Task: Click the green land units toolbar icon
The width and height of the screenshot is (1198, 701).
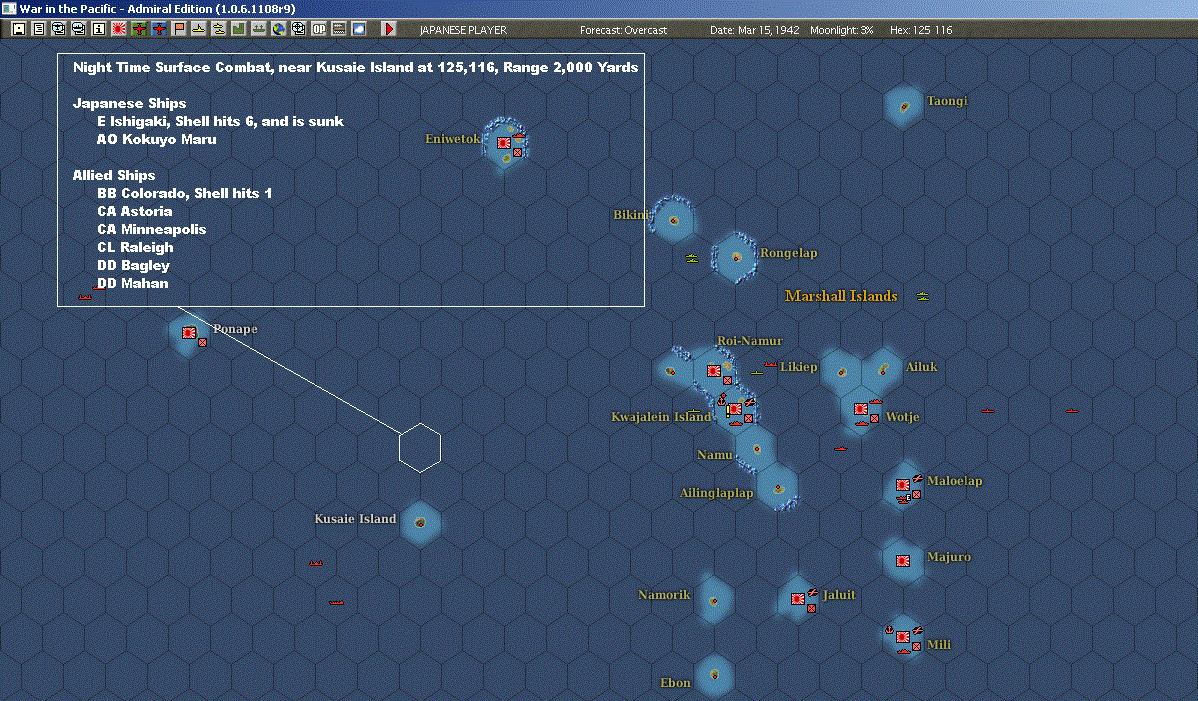Action: 238,29
